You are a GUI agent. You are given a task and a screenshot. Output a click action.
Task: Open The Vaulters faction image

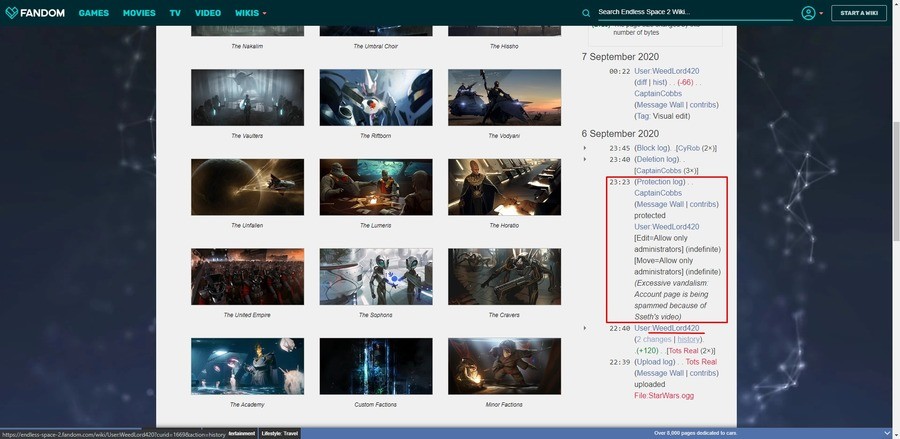247,98
